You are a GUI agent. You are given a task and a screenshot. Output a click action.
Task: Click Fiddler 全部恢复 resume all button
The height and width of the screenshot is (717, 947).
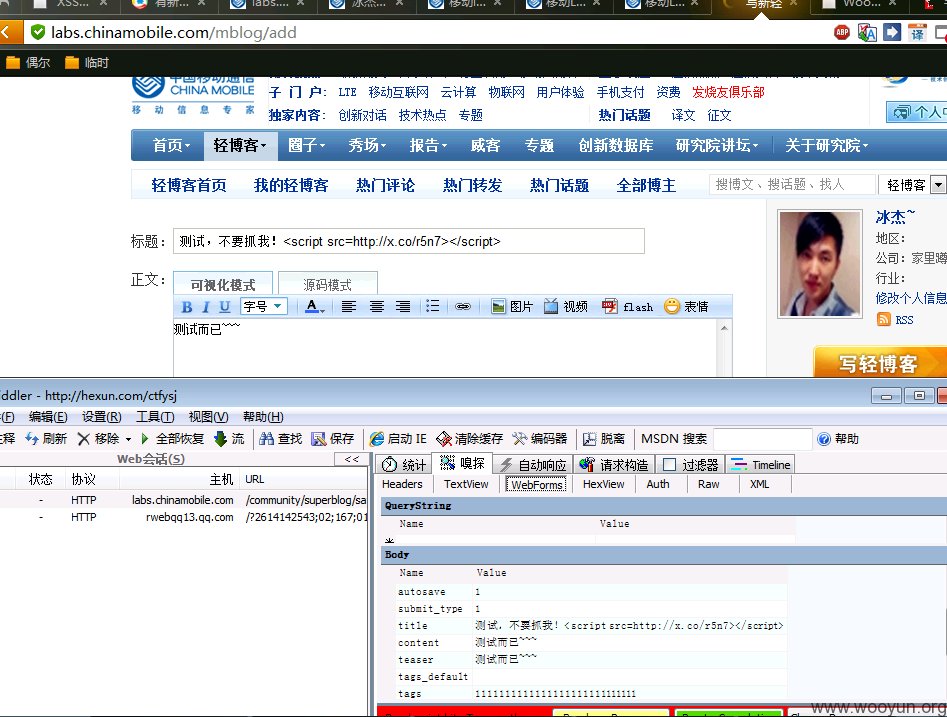coord(172,439)
